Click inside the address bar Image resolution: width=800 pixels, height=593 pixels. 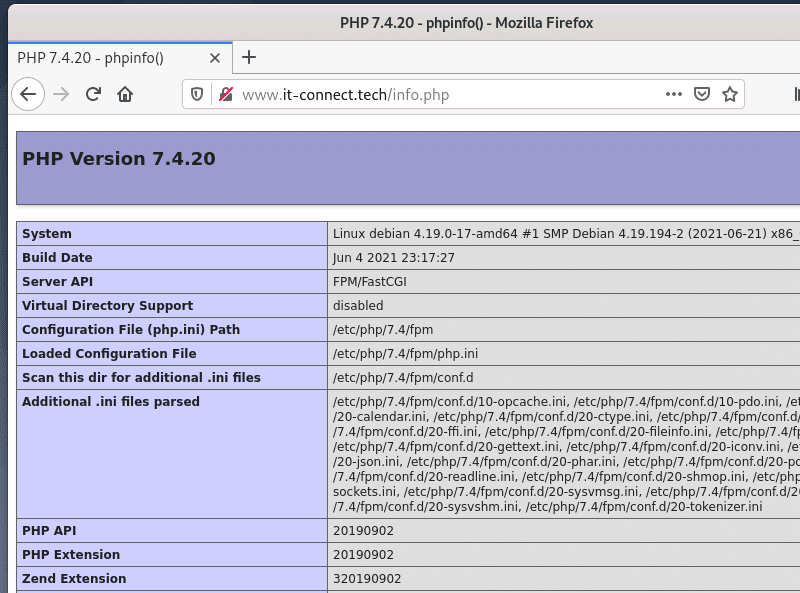(x=450, y=94)
